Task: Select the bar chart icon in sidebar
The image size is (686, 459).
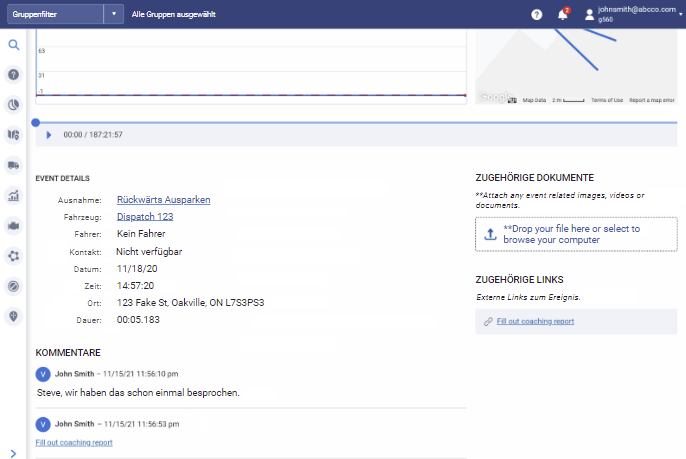Action: [14, 195]
